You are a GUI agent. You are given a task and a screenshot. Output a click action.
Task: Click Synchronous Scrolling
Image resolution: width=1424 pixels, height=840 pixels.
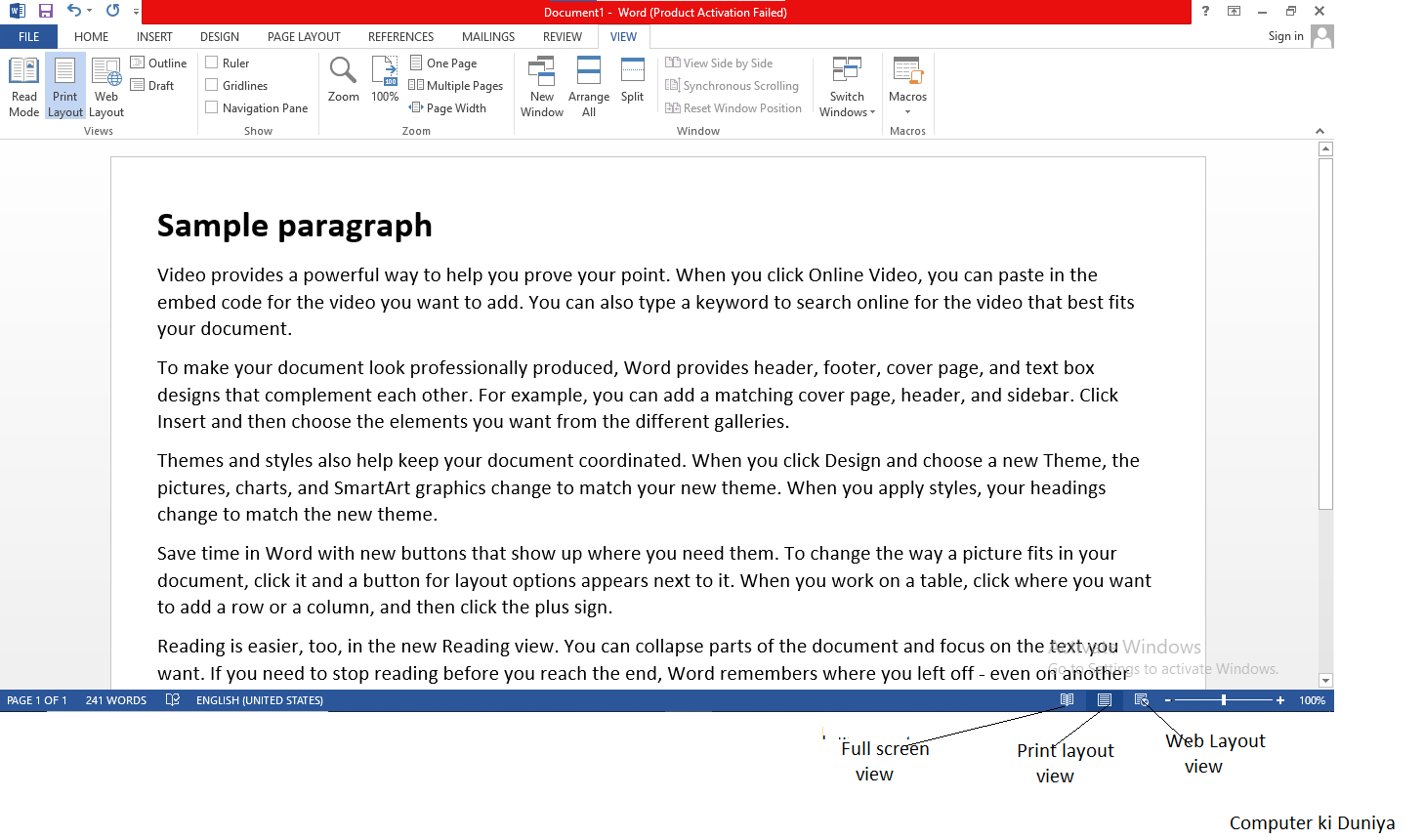(732, 85)
